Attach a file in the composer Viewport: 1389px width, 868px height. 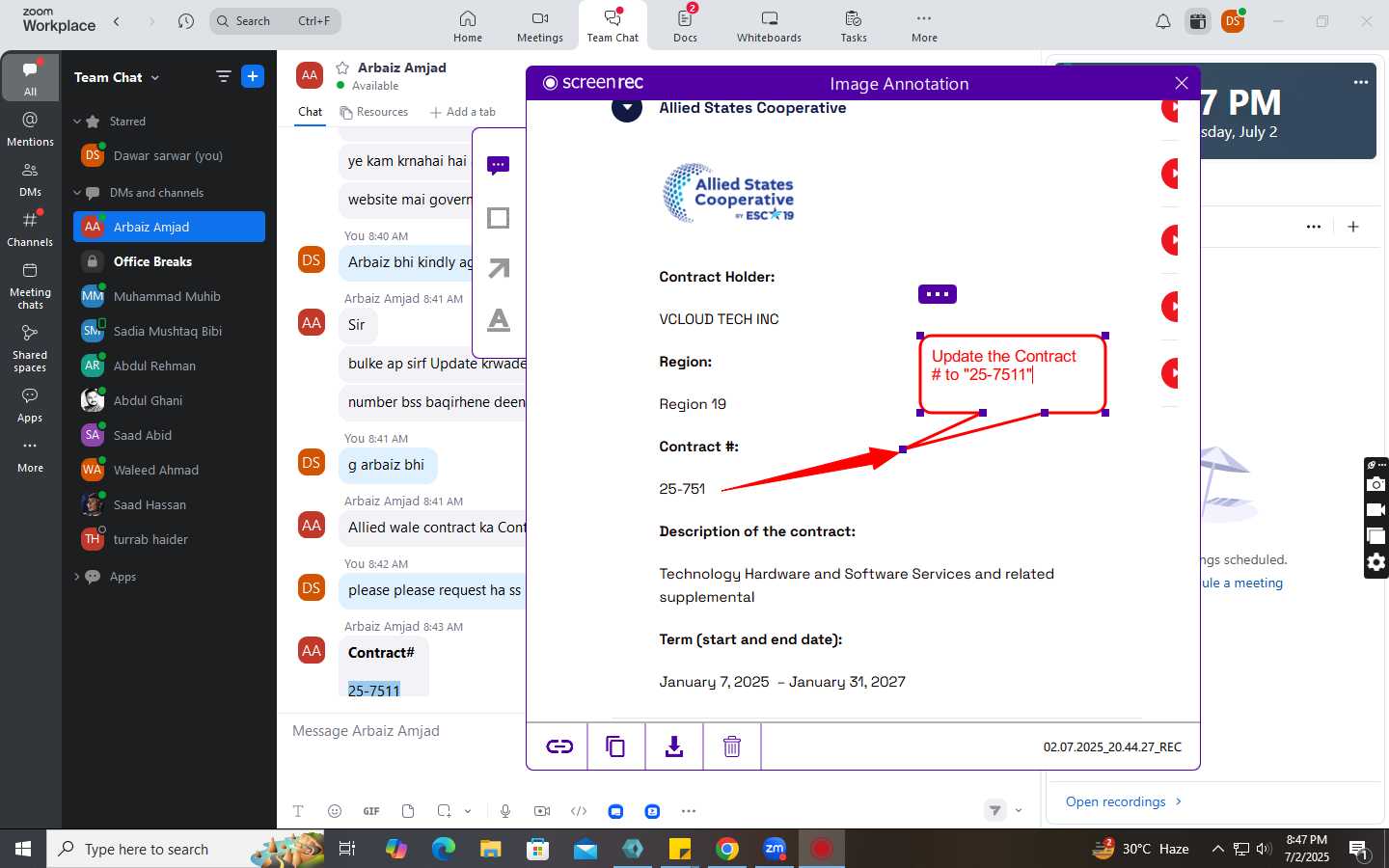click(408, 811)
